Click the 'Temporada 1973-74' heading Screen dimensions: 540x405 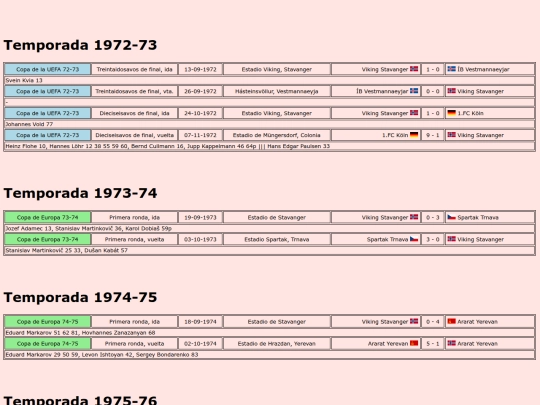pyautogui.click(x=80, y=193)
